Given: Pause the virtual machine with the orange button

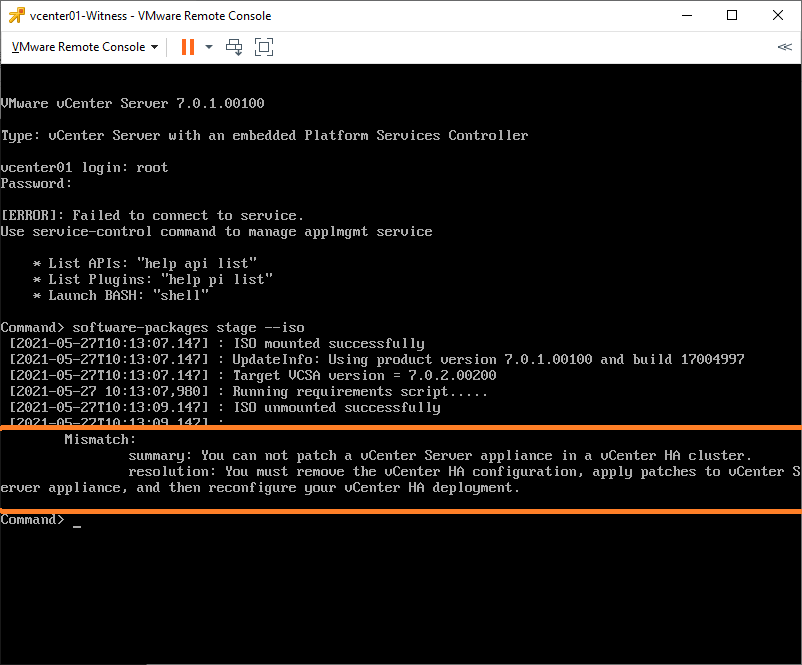Looking at the screenshot, I should (x=188, y=47).
